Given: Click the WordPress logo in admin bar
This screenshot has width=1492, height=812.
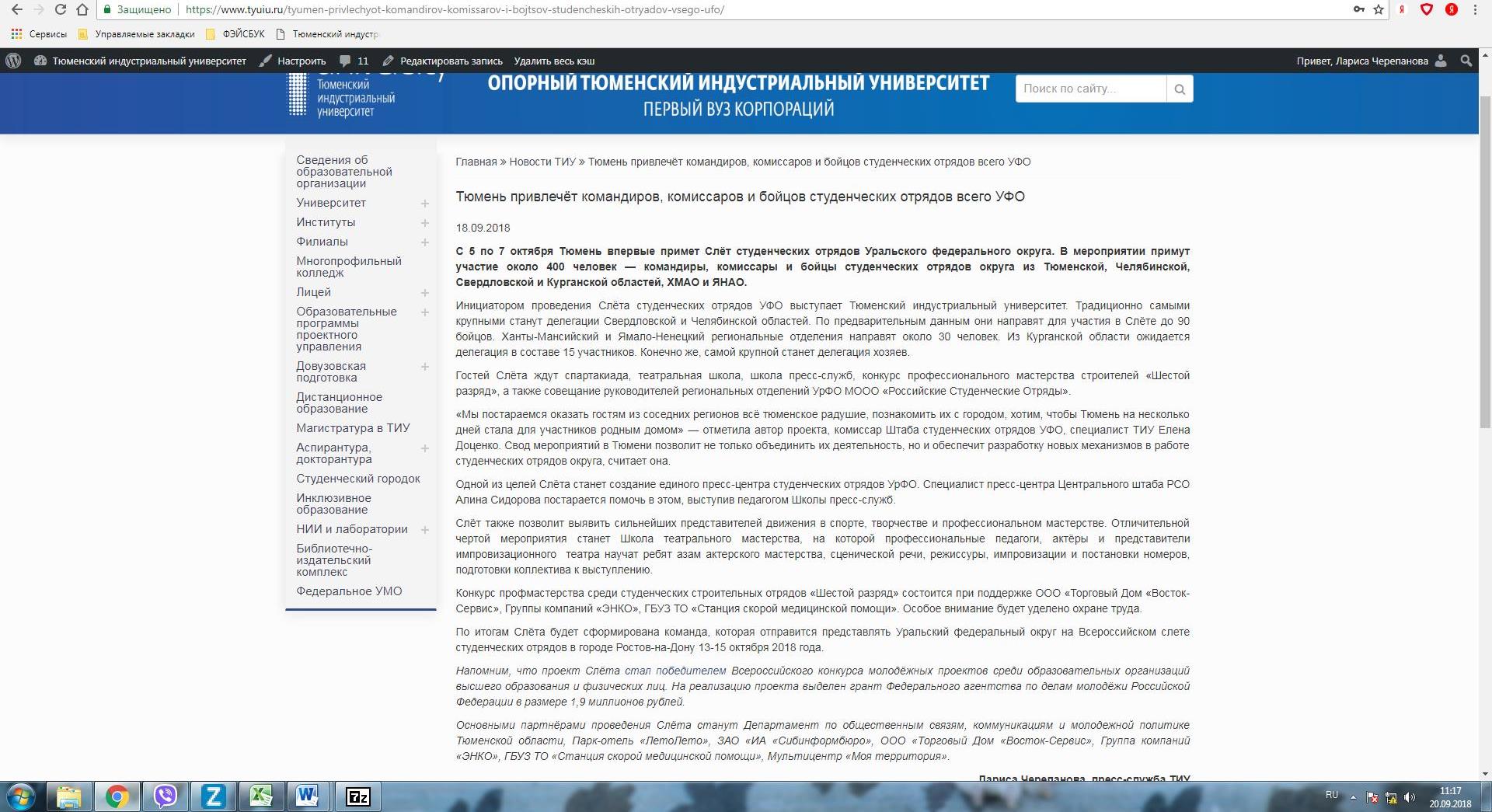Looking at the screenshot, I should 13,61.
